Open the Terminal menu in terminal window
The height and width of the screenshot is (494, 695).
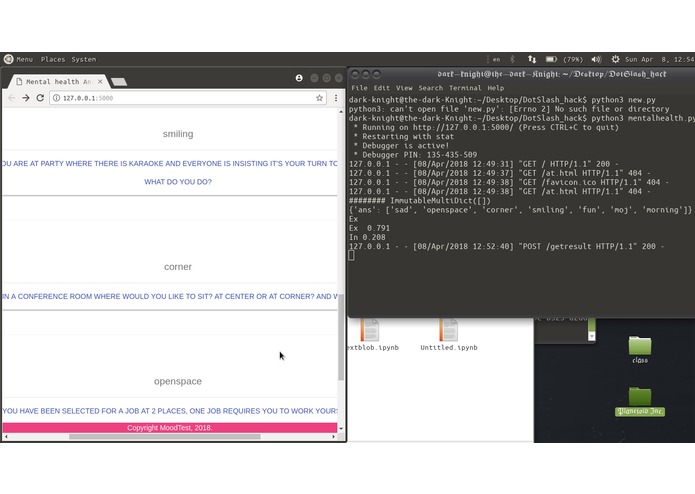(465, 88)
